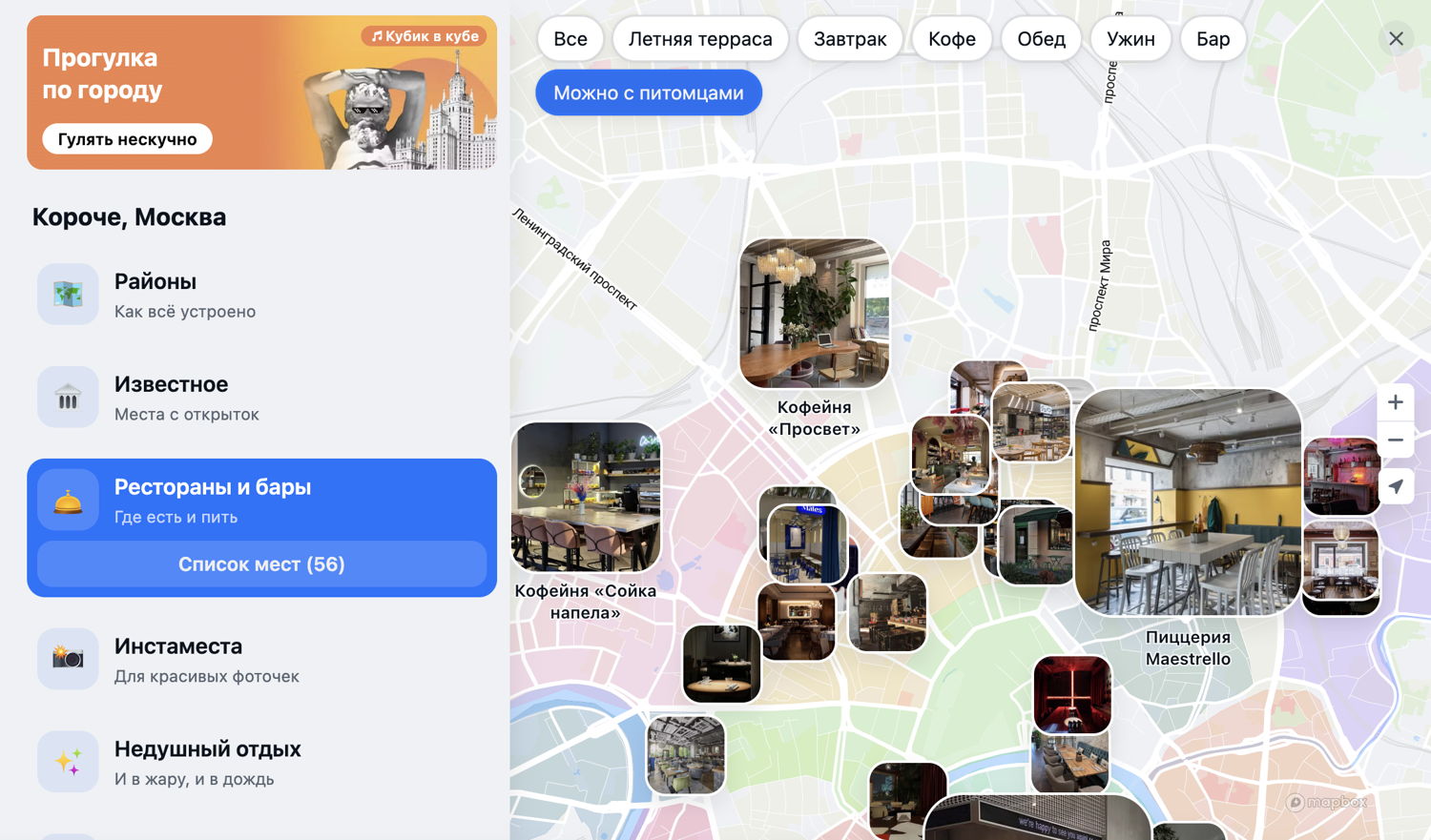Turn on the Обед filter

[x=1041, y=39]
